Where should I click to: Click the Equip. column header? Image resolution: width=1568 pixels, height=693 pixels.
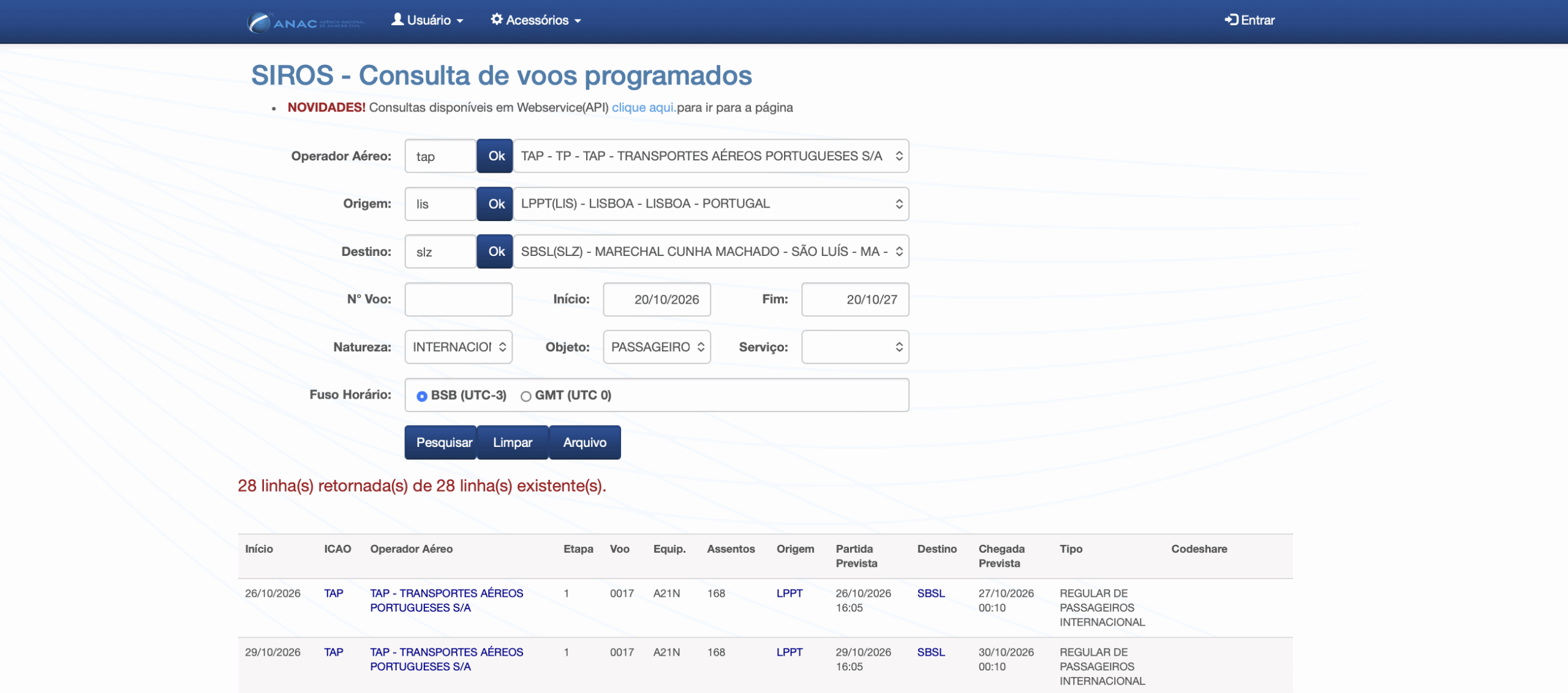click(669, 549)
